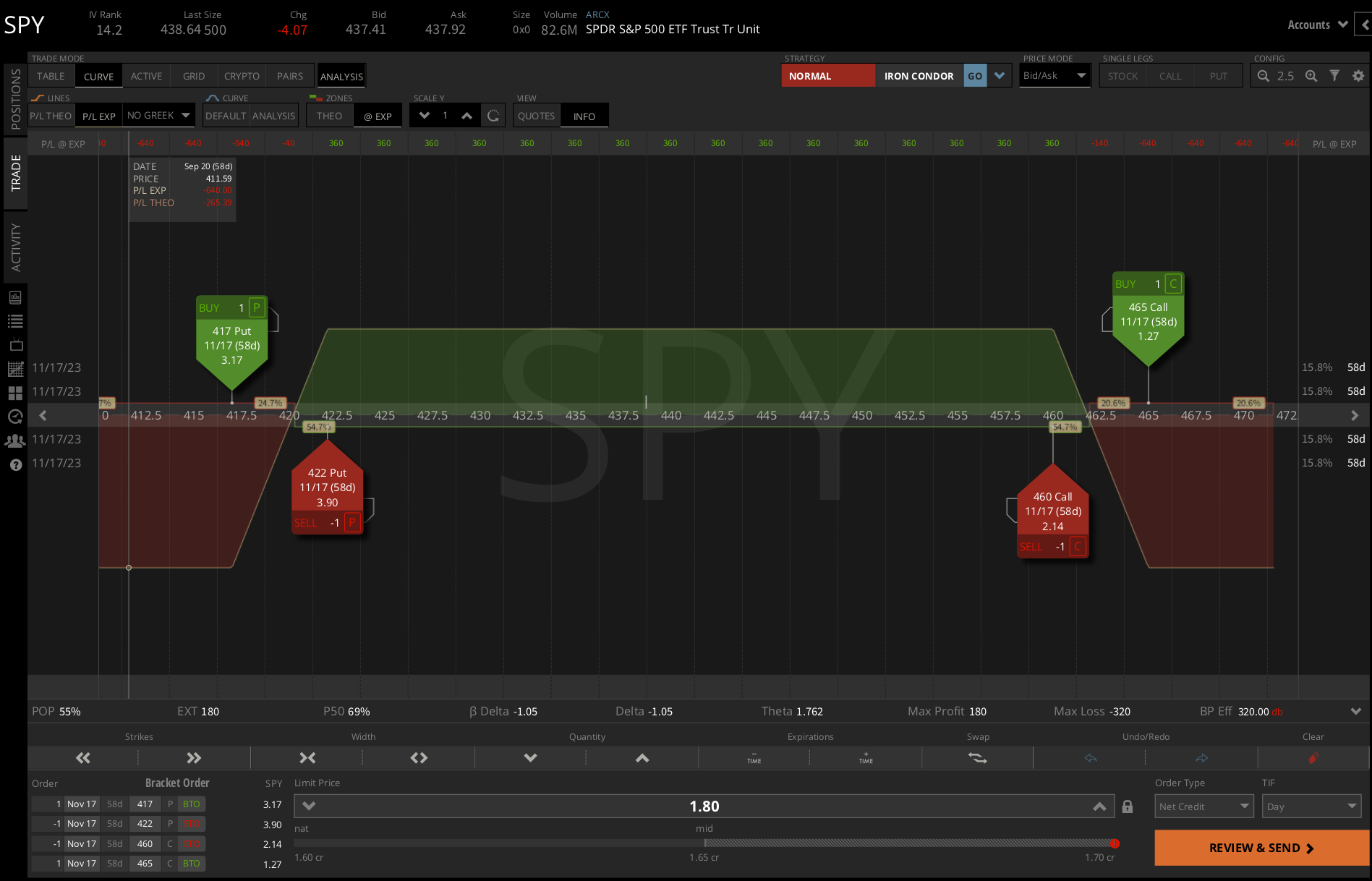
Task: Move expiration later with plus TIME
Action: tap(866, 758)
